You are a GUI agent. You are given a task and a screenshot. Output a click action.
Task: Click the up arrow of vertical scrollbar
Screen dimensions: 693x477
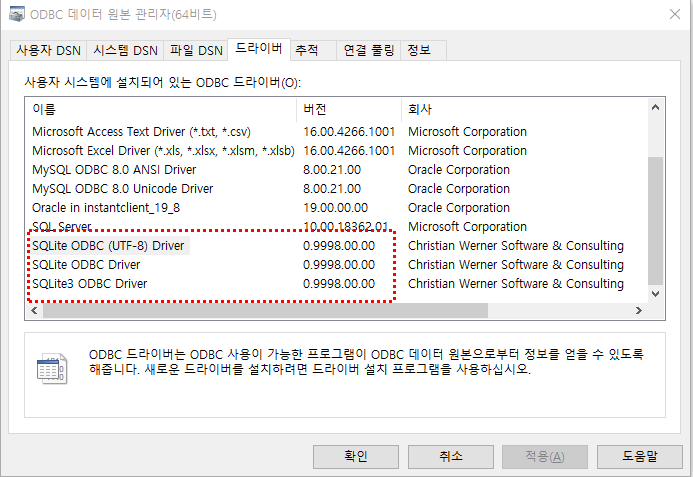click(x=655, y=107)
